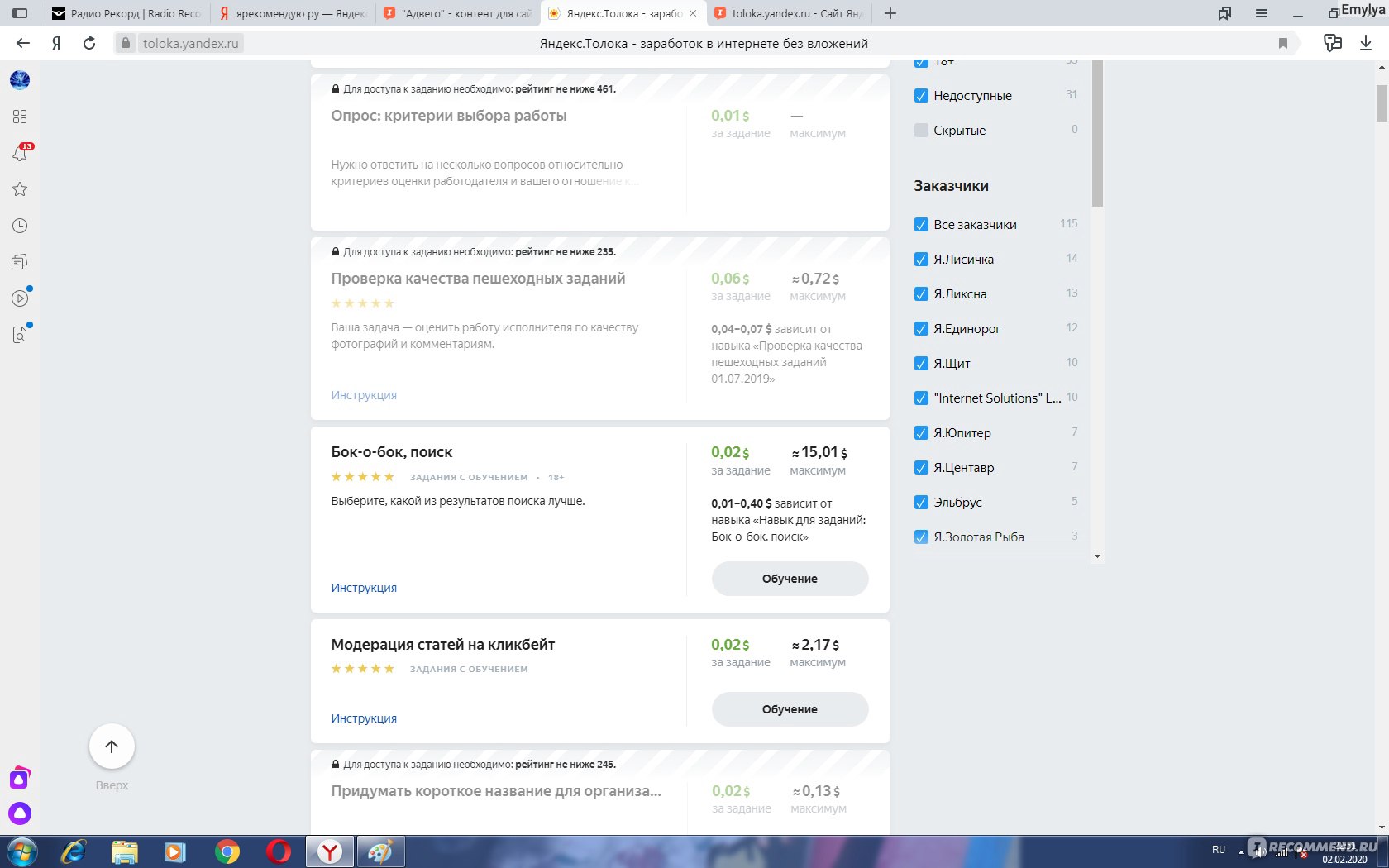Bookmark this page with the flag icon
The width and height of the screenshot is (1389, 868).
tap(1283, 43)
